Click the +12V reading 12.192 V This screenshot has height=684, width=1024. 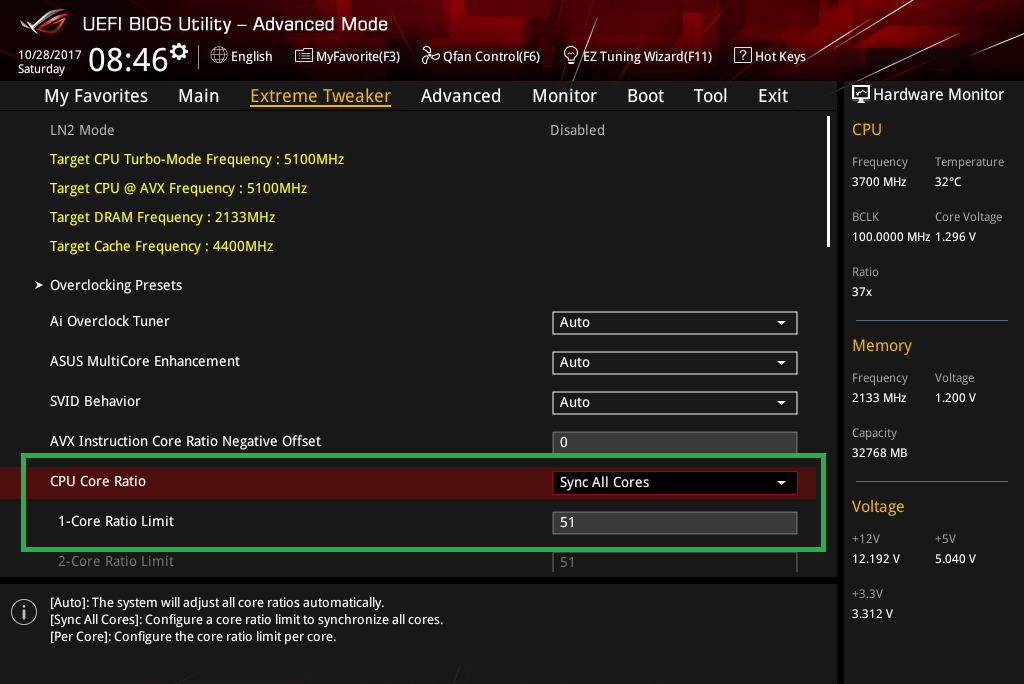pos(876,559)
